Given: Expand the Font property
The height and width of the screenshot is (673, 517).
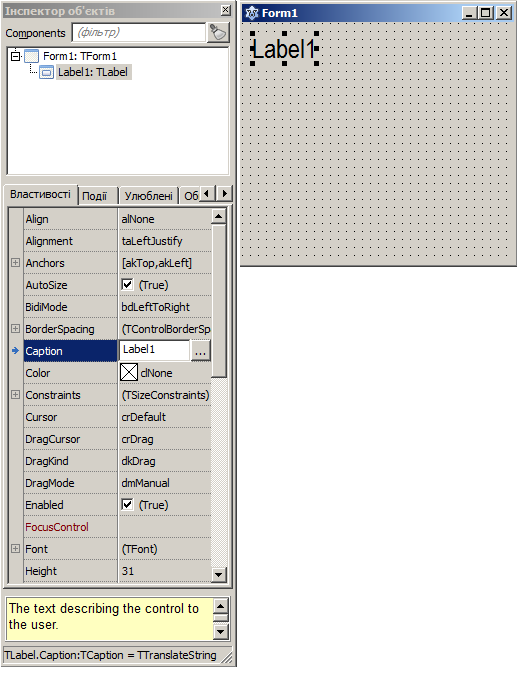Looking at the screenshot, I should [x=15, y=548].
